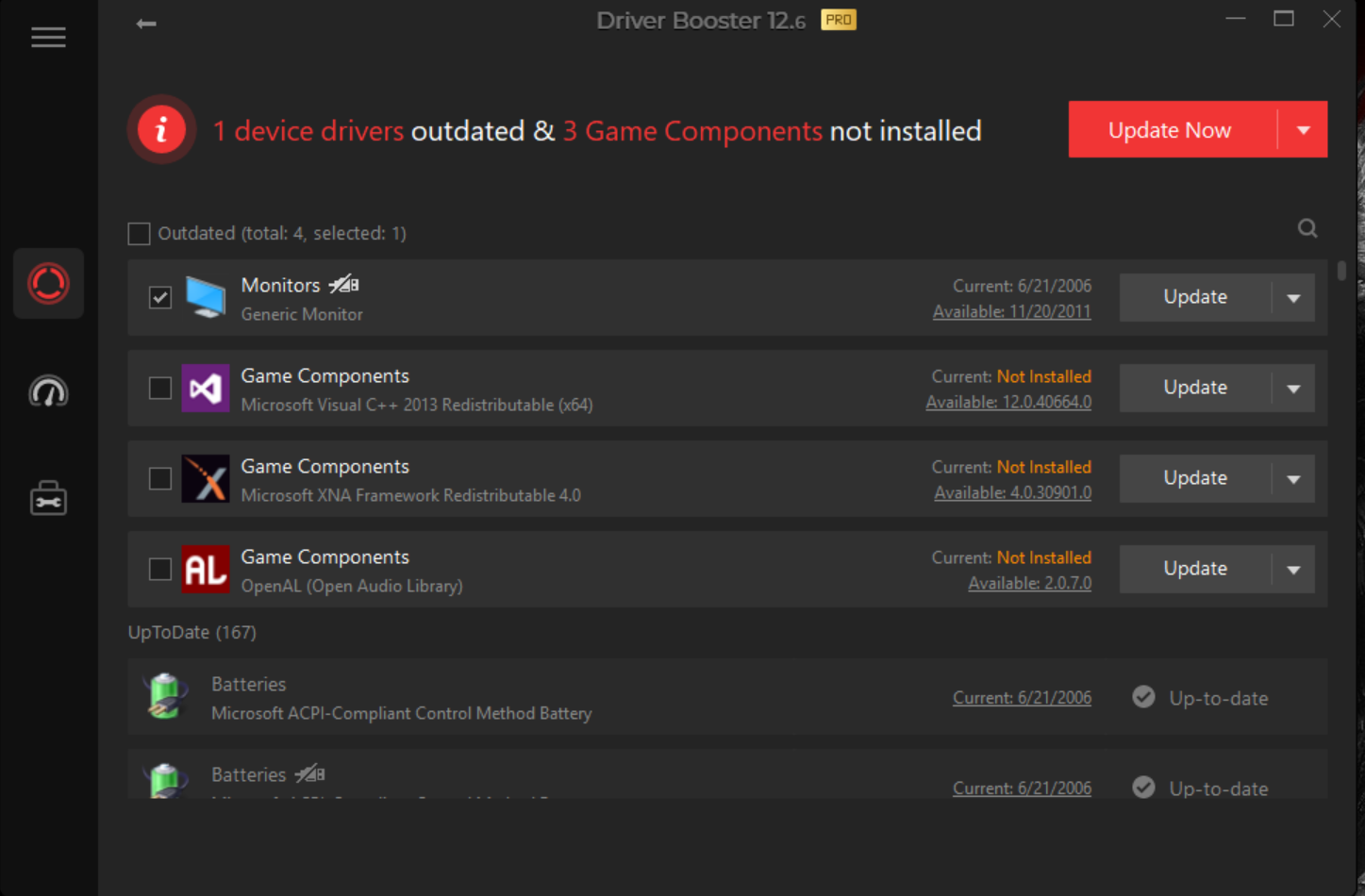Click the Visual C++ 2013 component icon
Image resolution: width=1365 pixels, height=896 pixels.
pos(206,388)
